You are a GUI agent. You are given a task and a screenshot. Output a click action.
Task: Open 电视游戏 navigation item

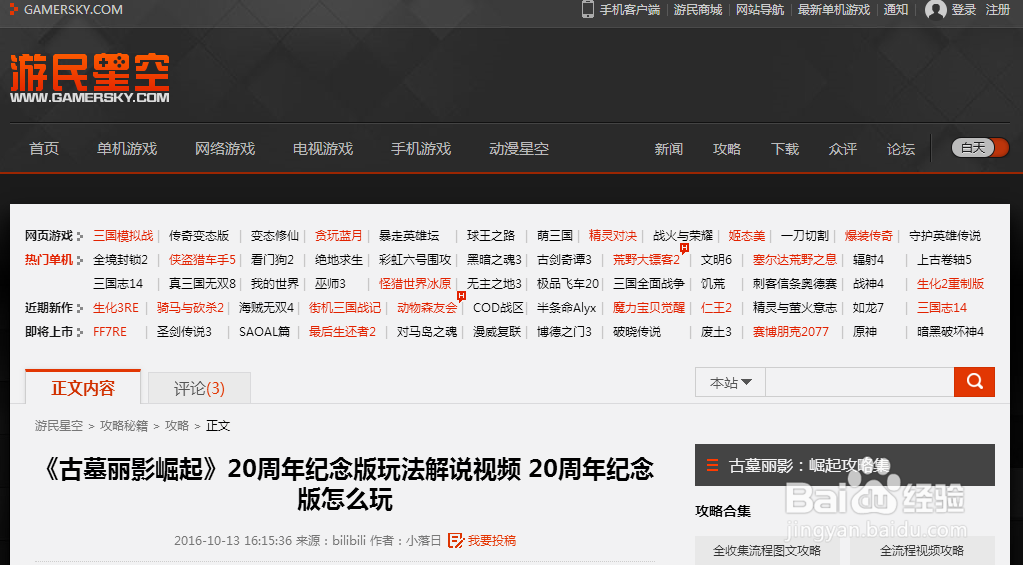pos(323,149)
